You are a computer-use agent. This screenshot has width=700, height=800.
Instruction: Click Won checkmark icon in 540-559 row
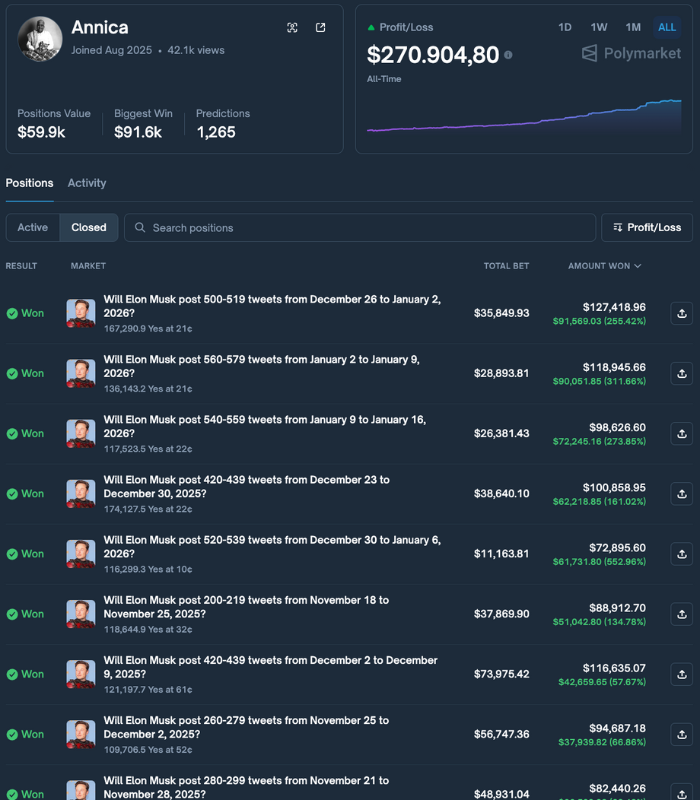pos(12,434)
